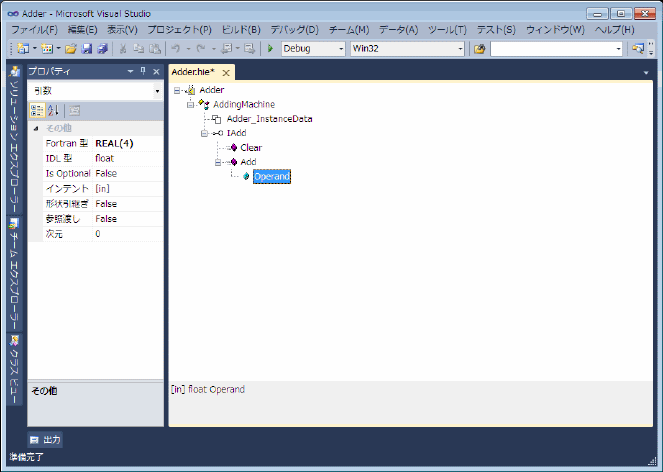Collapse the その他 property category
663x472 pixels.
pyautogui.click(x=36, y=128)
